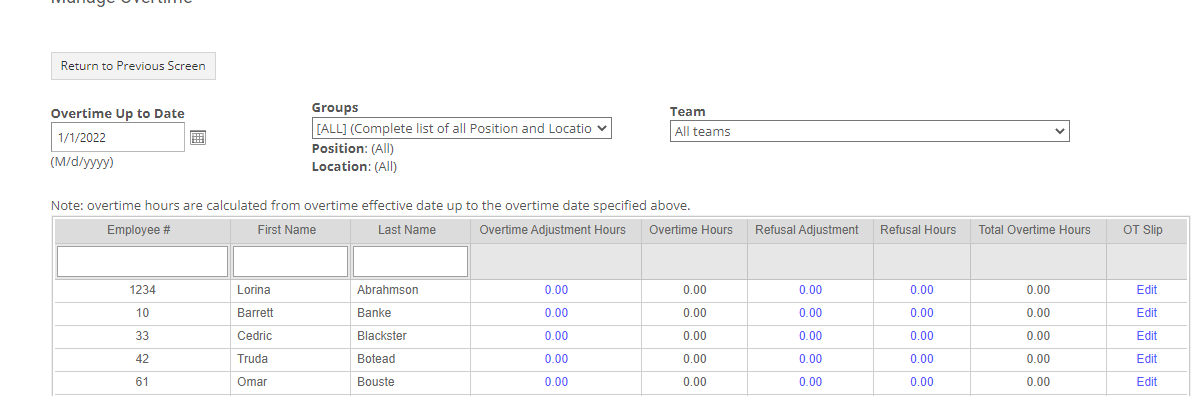Click last name Bouste
Image resolution: width=1199 pixels, height=396 pixels.
coord(376,382)
